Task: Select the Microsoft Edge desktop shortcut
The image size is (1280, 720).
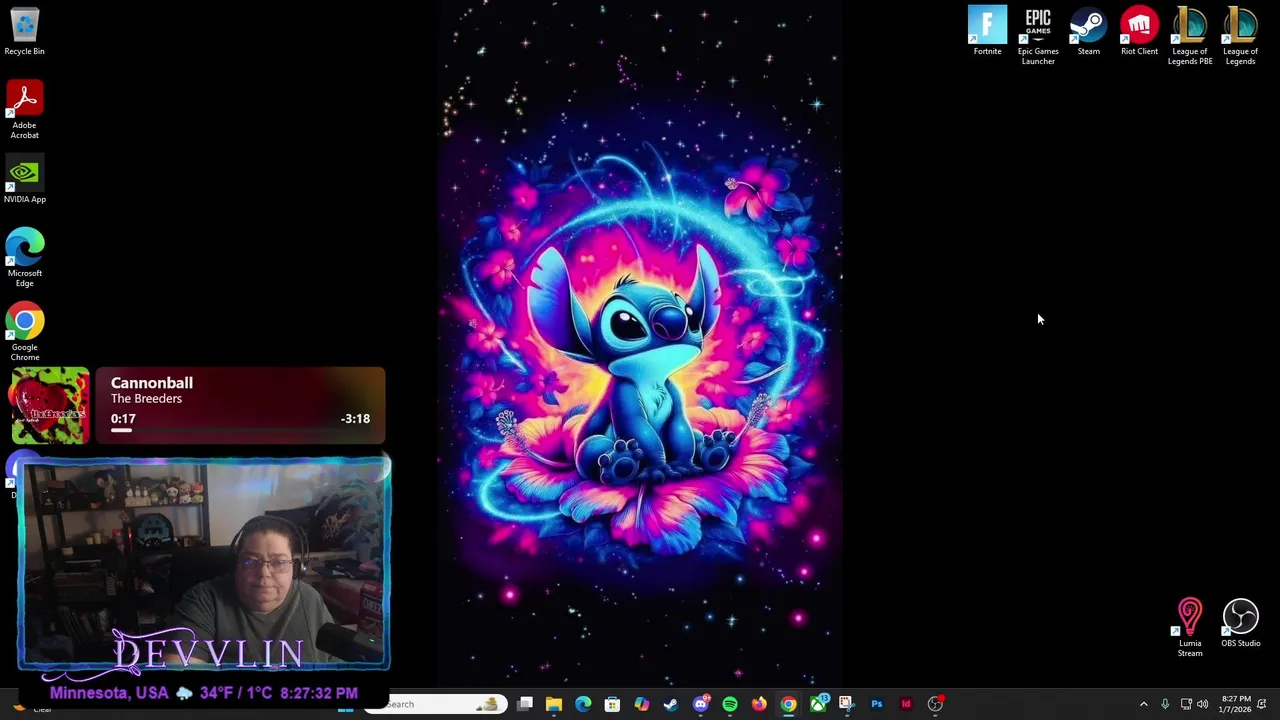Action: (24, 257)
